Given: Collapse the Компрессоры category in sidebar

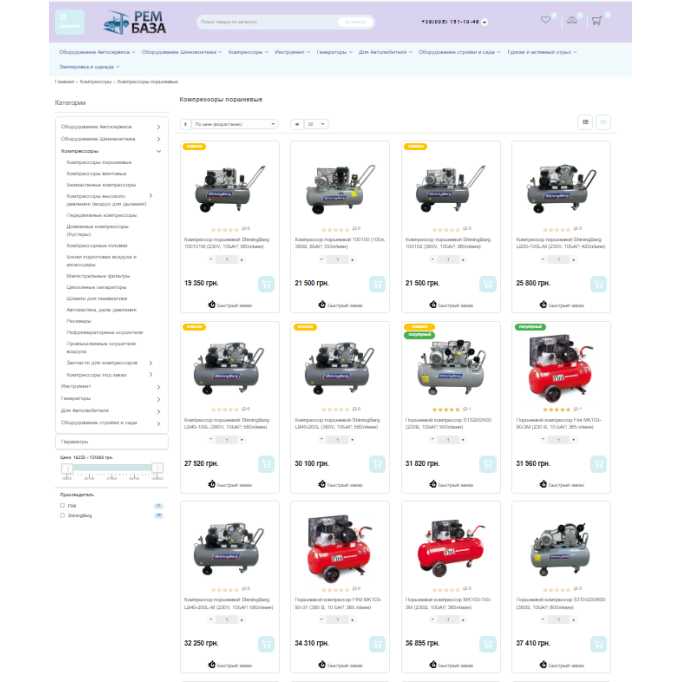Looking at the screenshot, I should point(159,151).
